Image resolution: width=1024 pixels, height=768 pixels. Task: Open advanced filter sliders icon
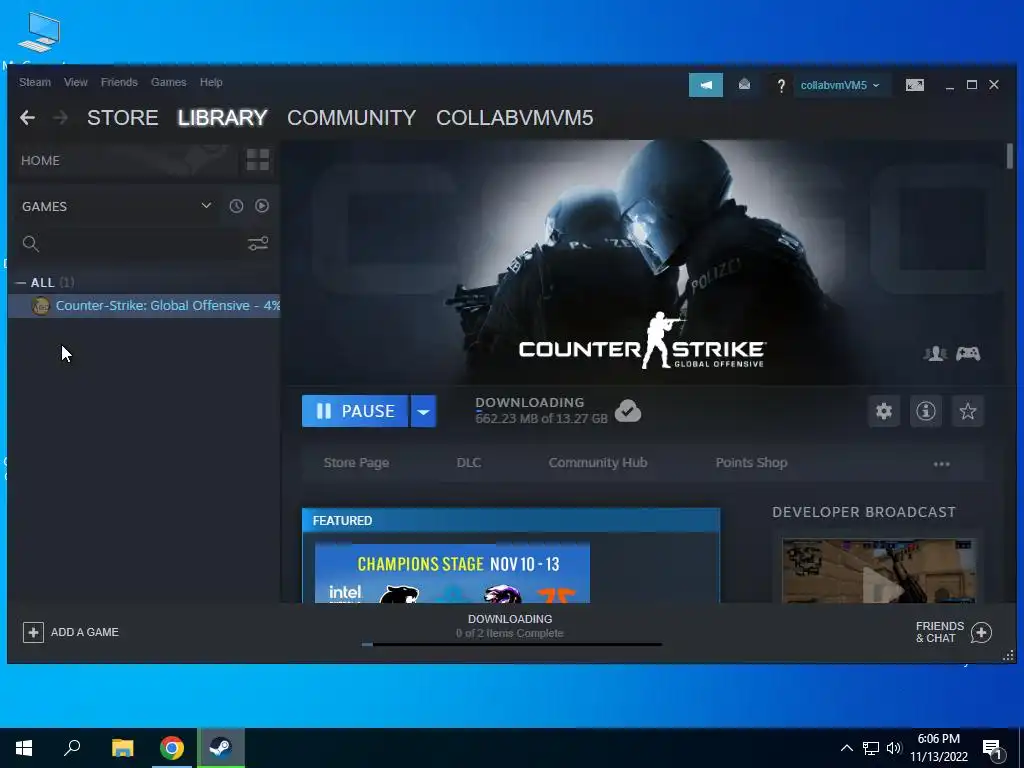pyautogui.click(x=258, y=244)
